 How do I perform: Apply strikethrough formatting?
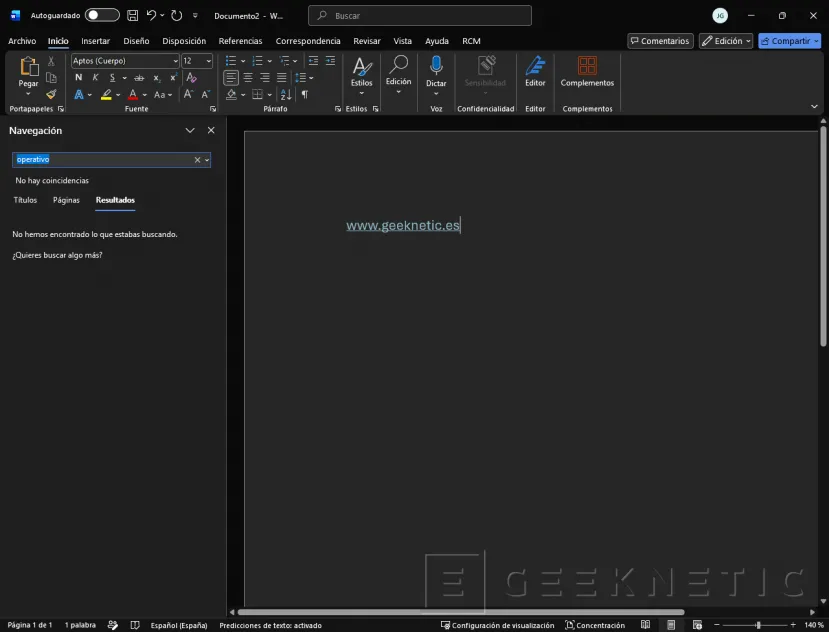coord(139,78)
